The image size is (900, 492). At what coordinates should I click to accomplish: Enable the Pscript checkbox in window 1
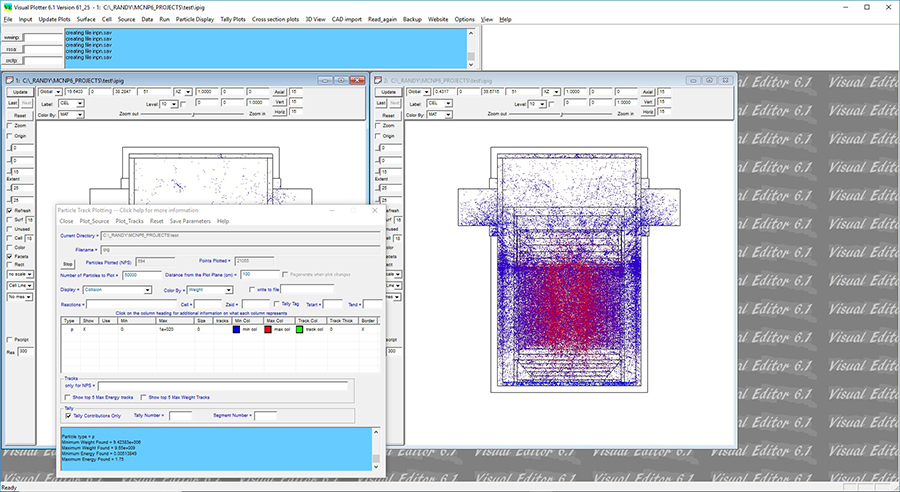(x=9, y=340)
